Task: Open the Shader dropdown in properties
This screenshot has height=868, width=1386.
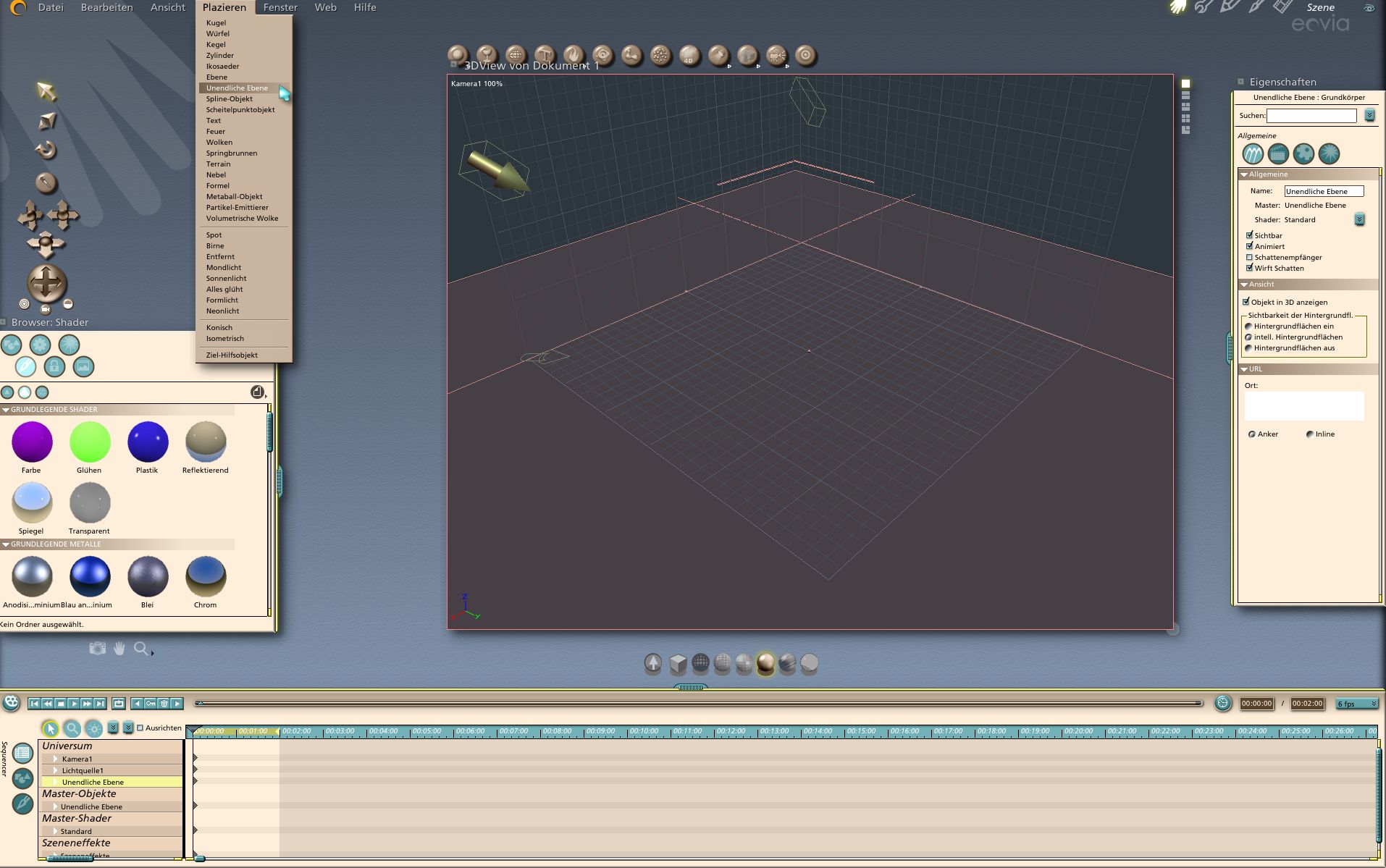Action: pos(1359,219)
